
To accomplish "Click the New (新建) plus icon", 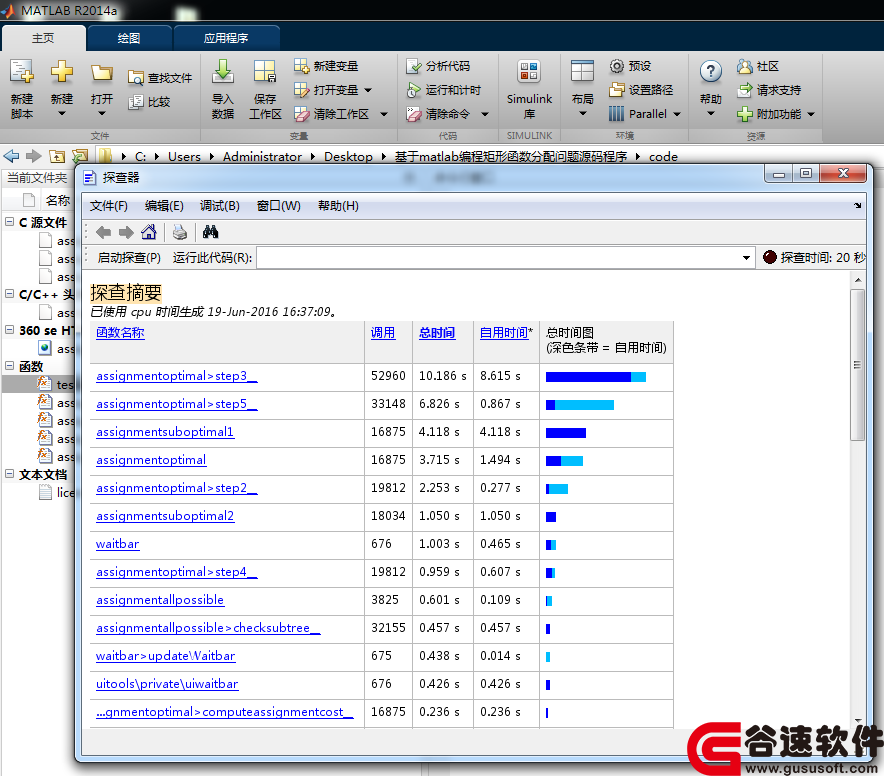I will tap(61, 73).
